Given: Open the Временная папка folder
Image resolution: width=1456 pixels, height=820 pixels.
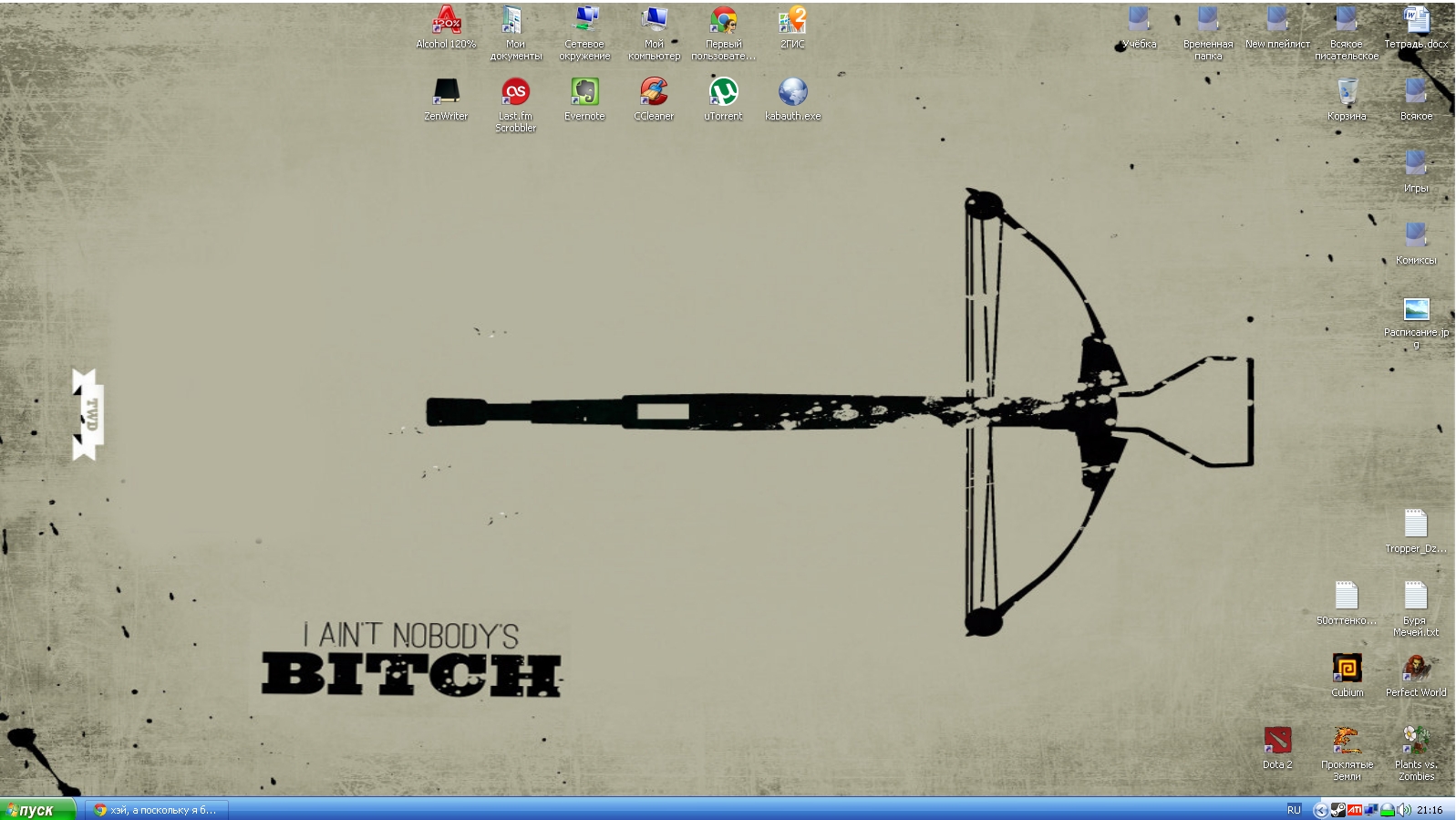Looking at the screenshot, I should pos(1208,33).
